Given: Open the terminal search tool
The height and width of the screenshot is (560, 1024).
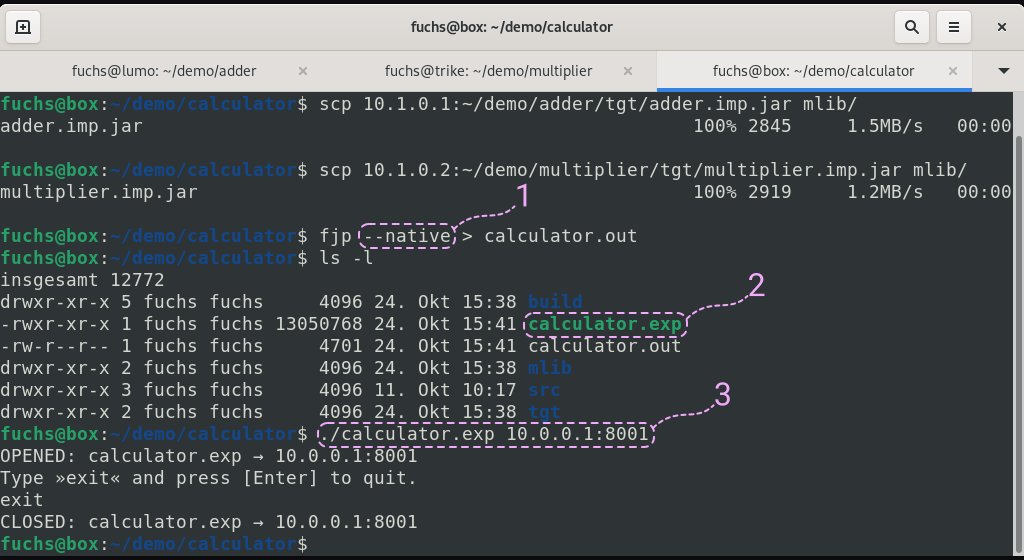Looking at the screenshot, I should (912, 27).
